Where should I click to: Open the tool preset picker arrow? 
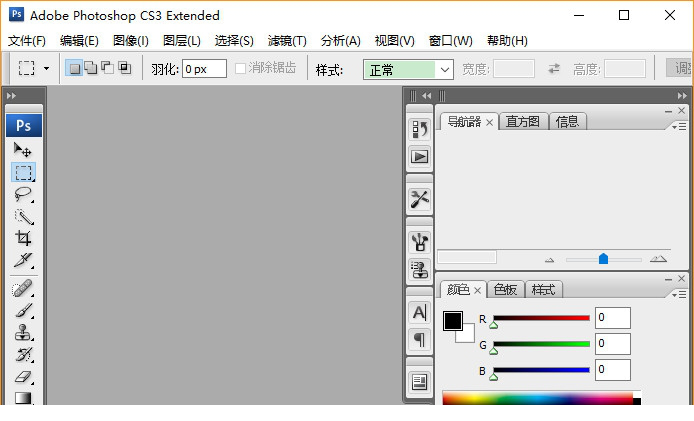[46, 69]
